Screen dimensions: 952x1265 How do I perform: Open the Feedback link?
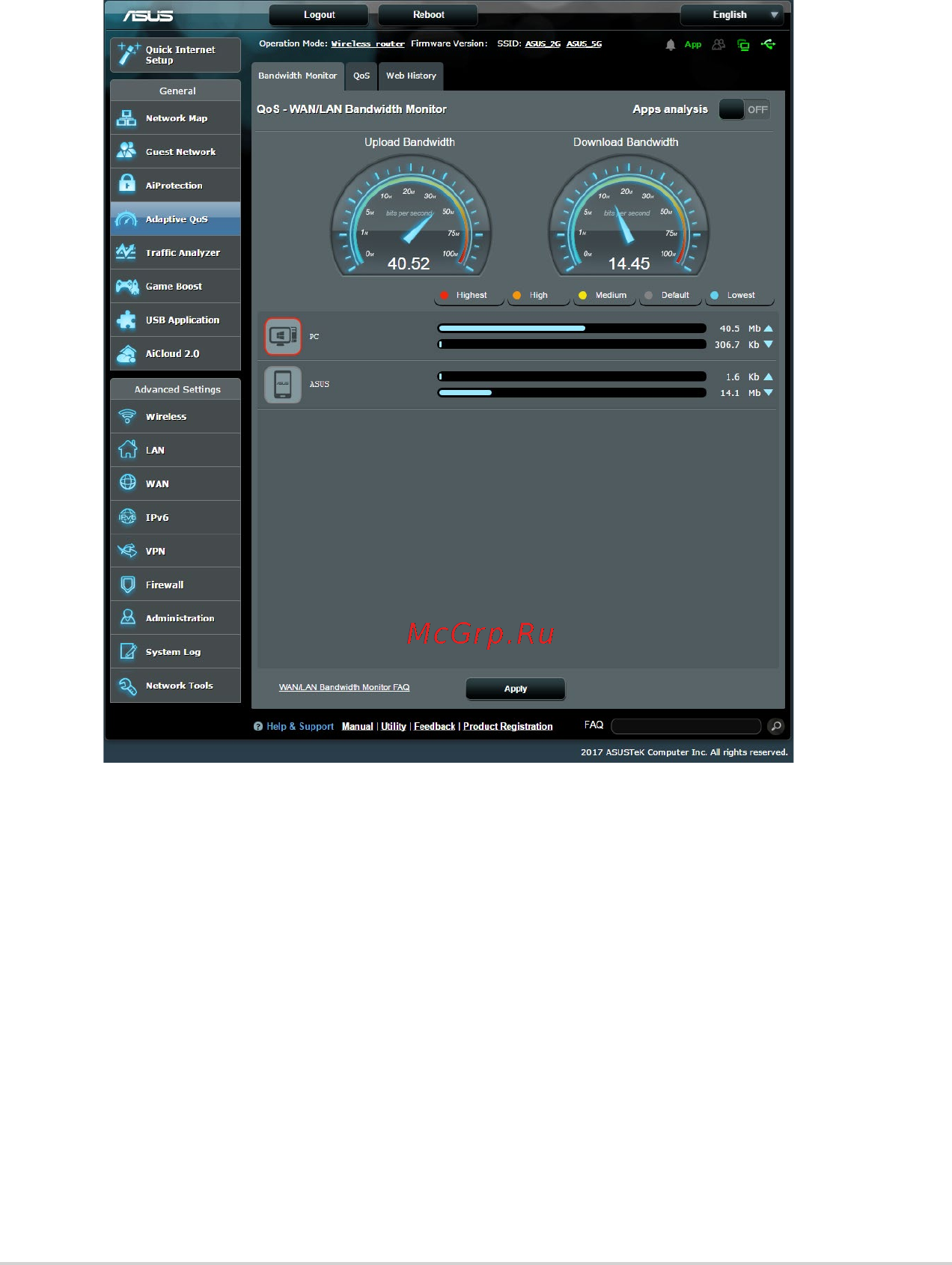pos(434,726)
